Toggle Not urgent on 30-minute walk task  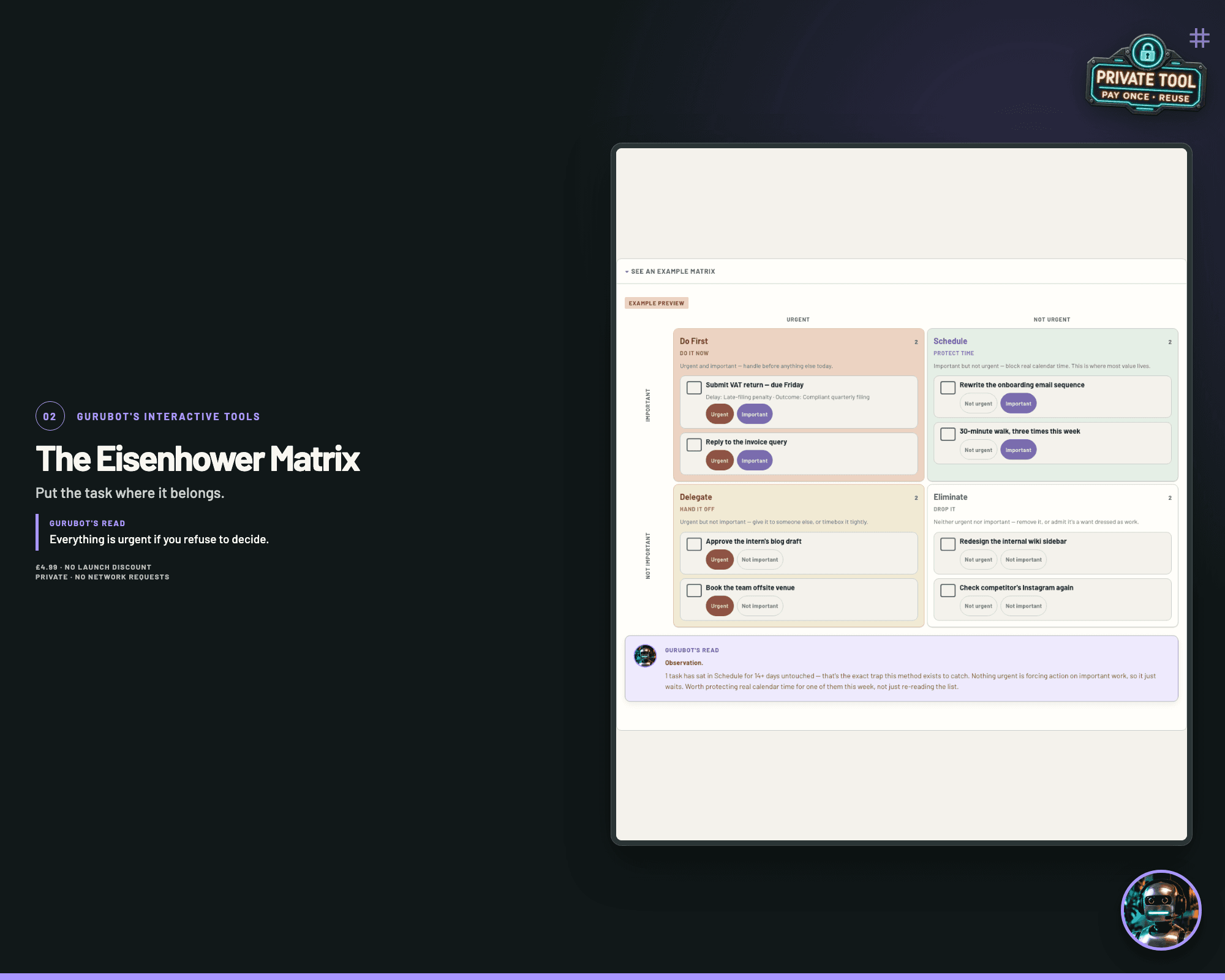click(x=978, y=450)
